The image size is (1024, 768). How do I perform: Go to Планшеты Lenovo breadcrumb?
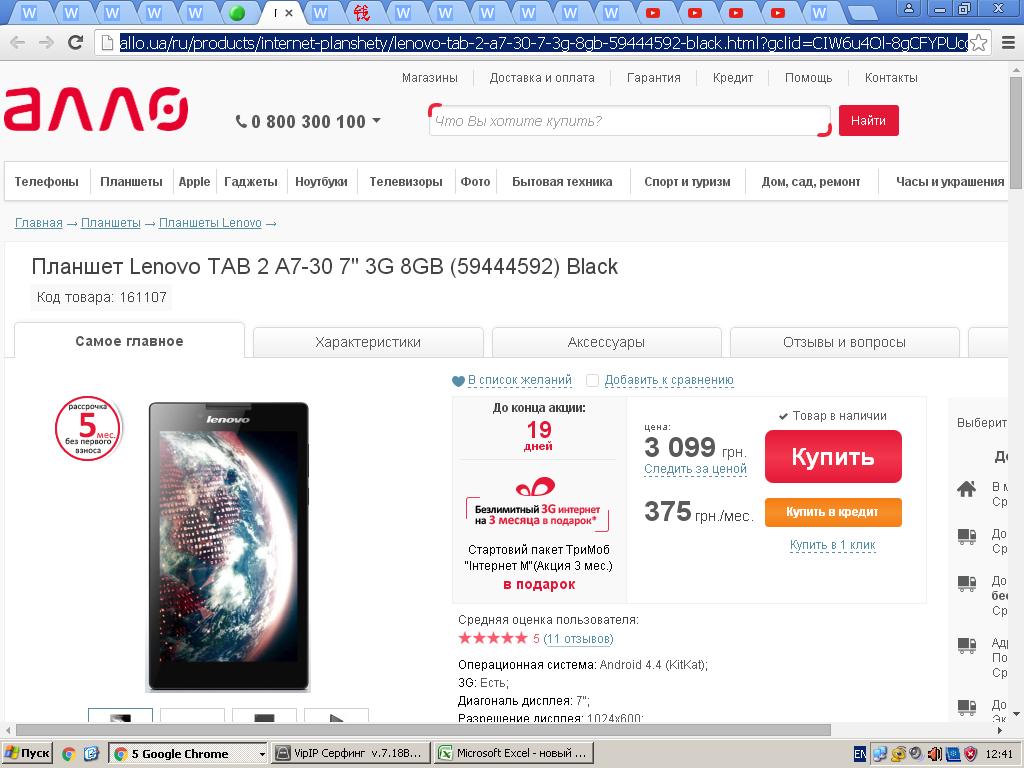[x=210, y=223]
